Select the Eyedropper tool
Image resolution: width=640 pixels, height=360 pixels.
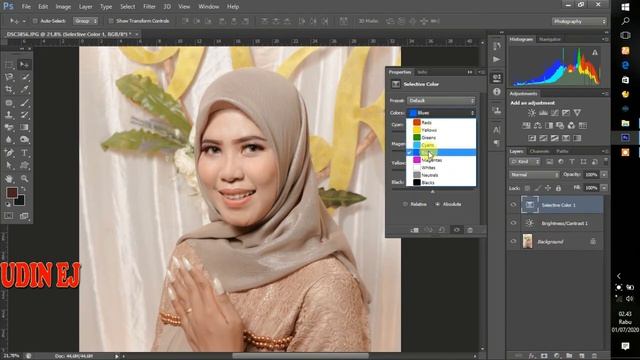point(24,89)
